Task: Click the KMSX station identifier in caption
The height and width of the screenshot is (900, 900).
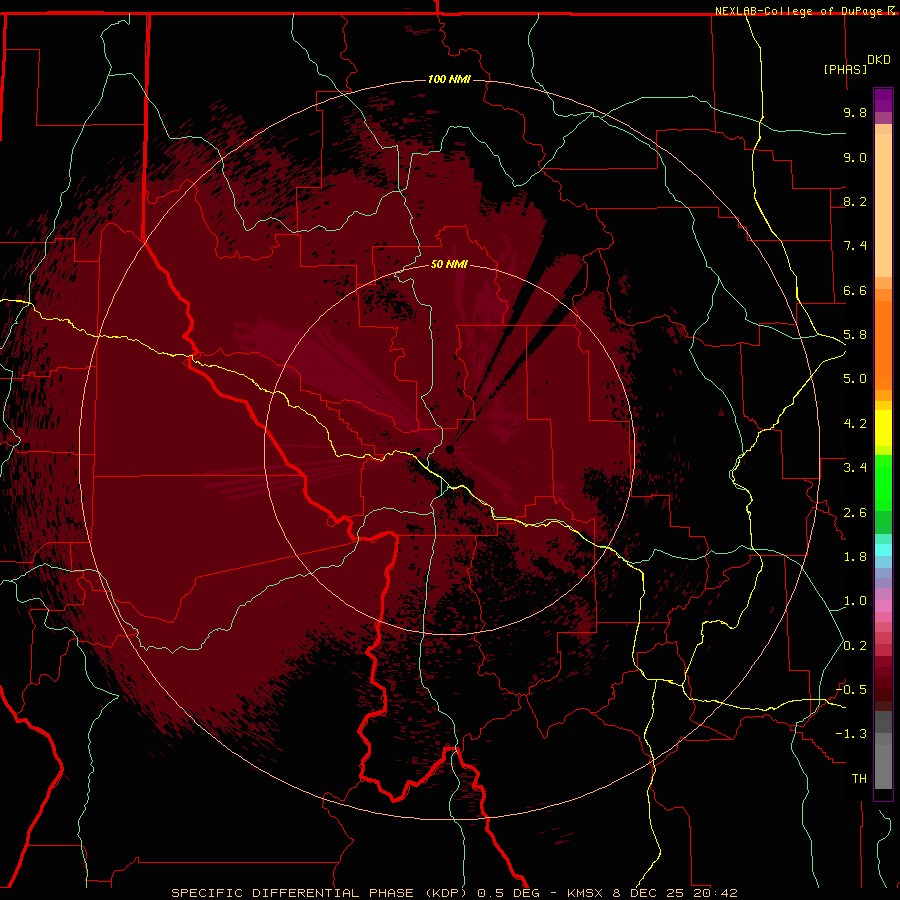Action: [x=586, y=893]
